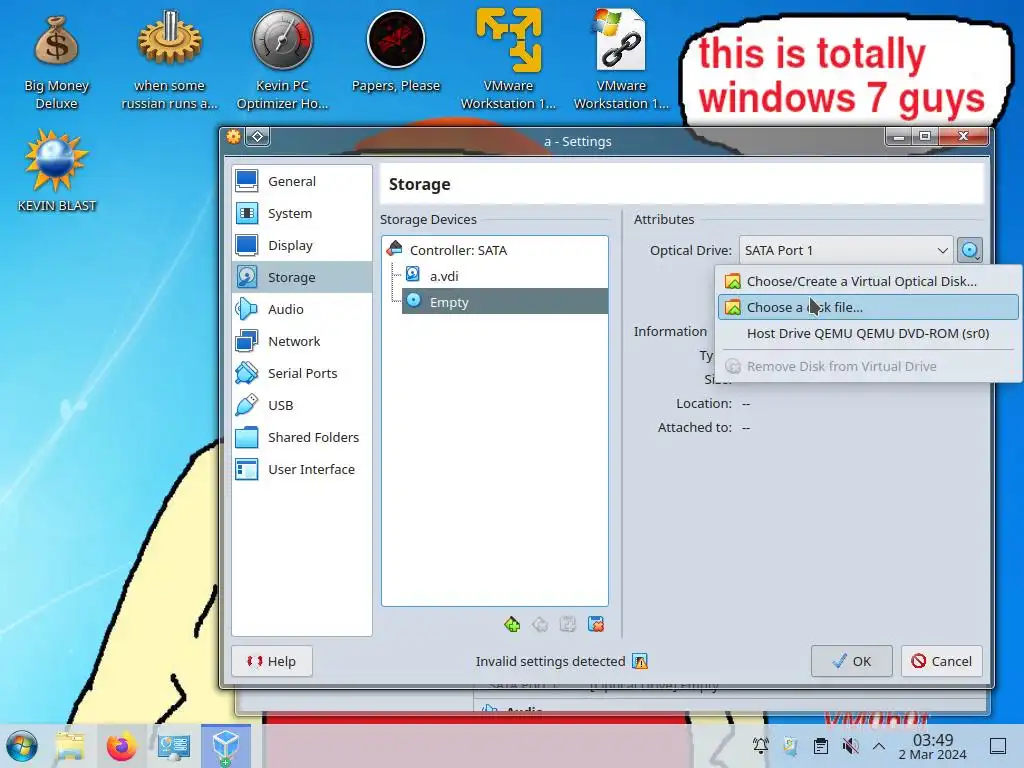Open the Kevin PC Optimizer desktop icon
Screen dimensions: 1024x768
[x=282, y=60]
